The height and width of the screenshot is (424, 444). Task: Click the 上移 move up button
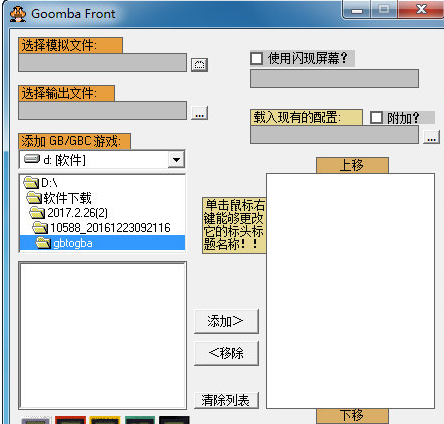[352, 165]
